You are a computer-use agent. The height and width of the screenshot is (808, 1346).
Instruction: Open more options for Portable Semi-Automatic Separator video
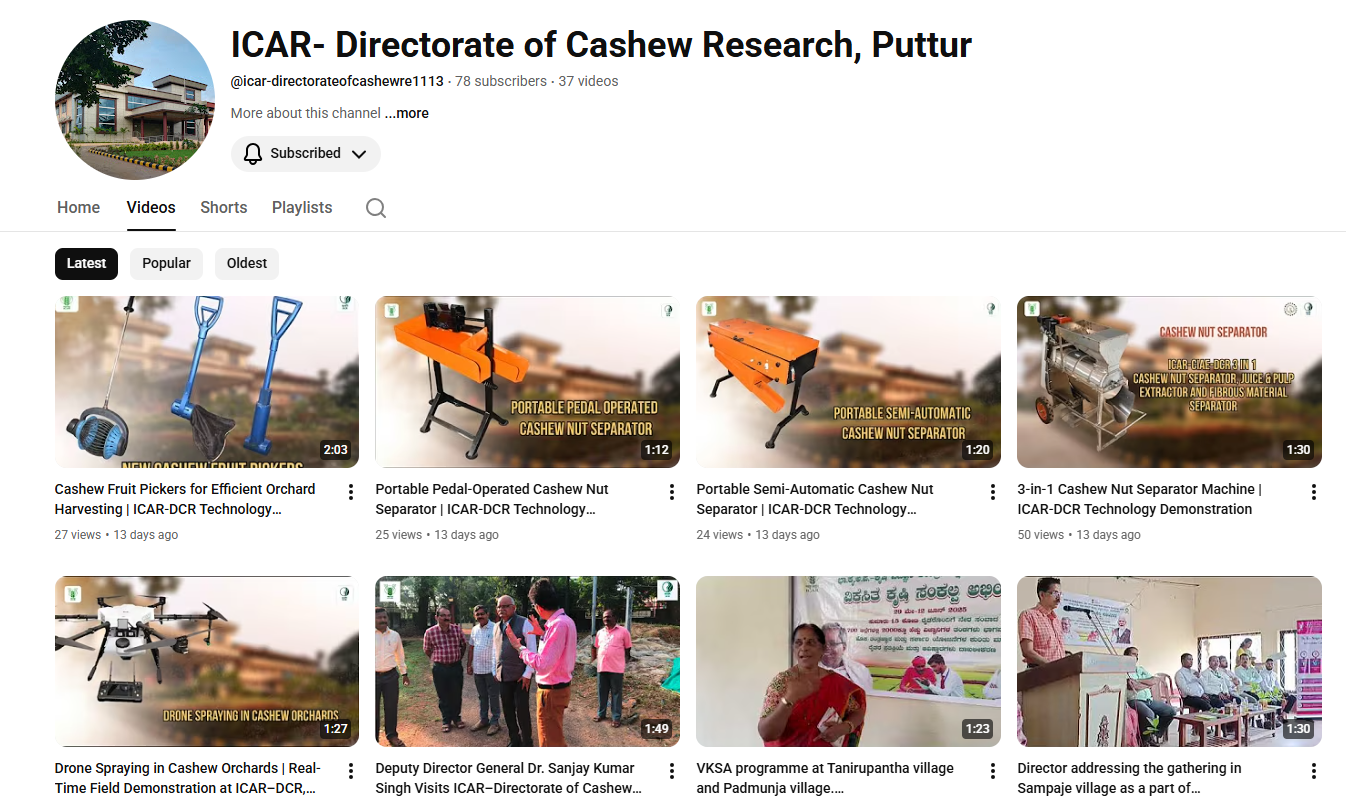pos(993,492)
